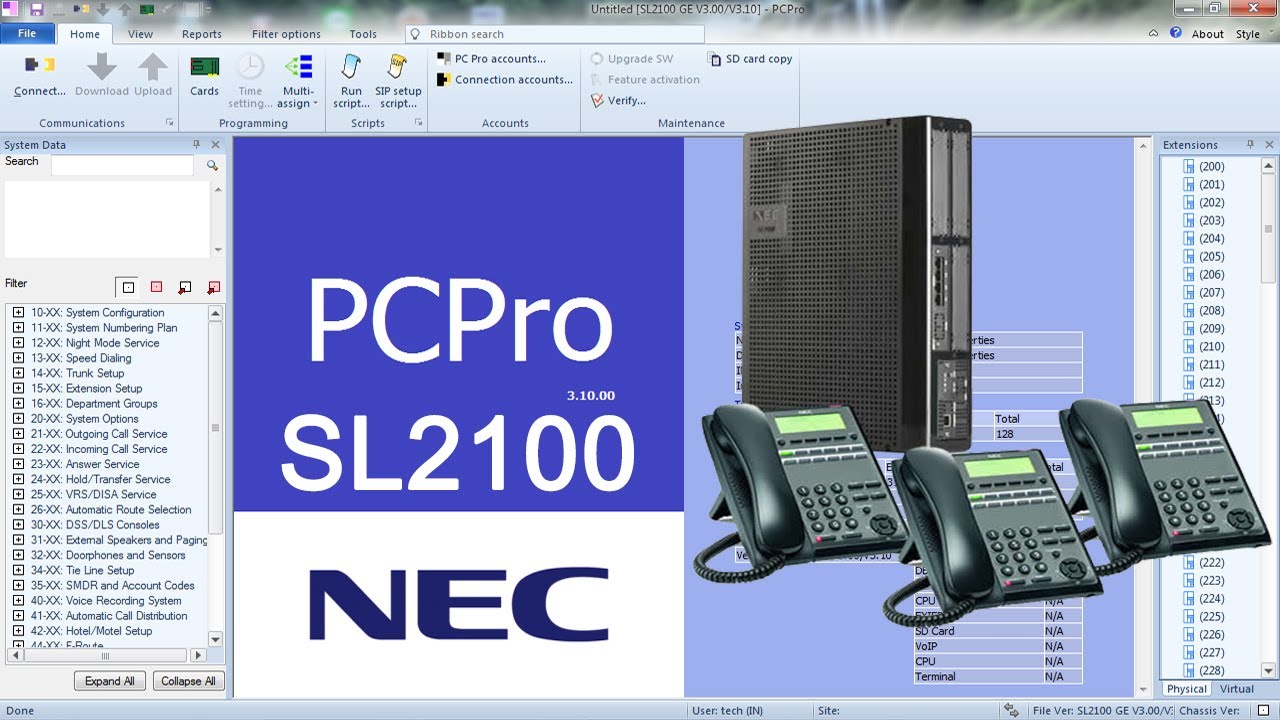This screenshot has width=1280, height=720.
Task: Expand 11-XX: System Numbering Plan
Action: point(18,328)
